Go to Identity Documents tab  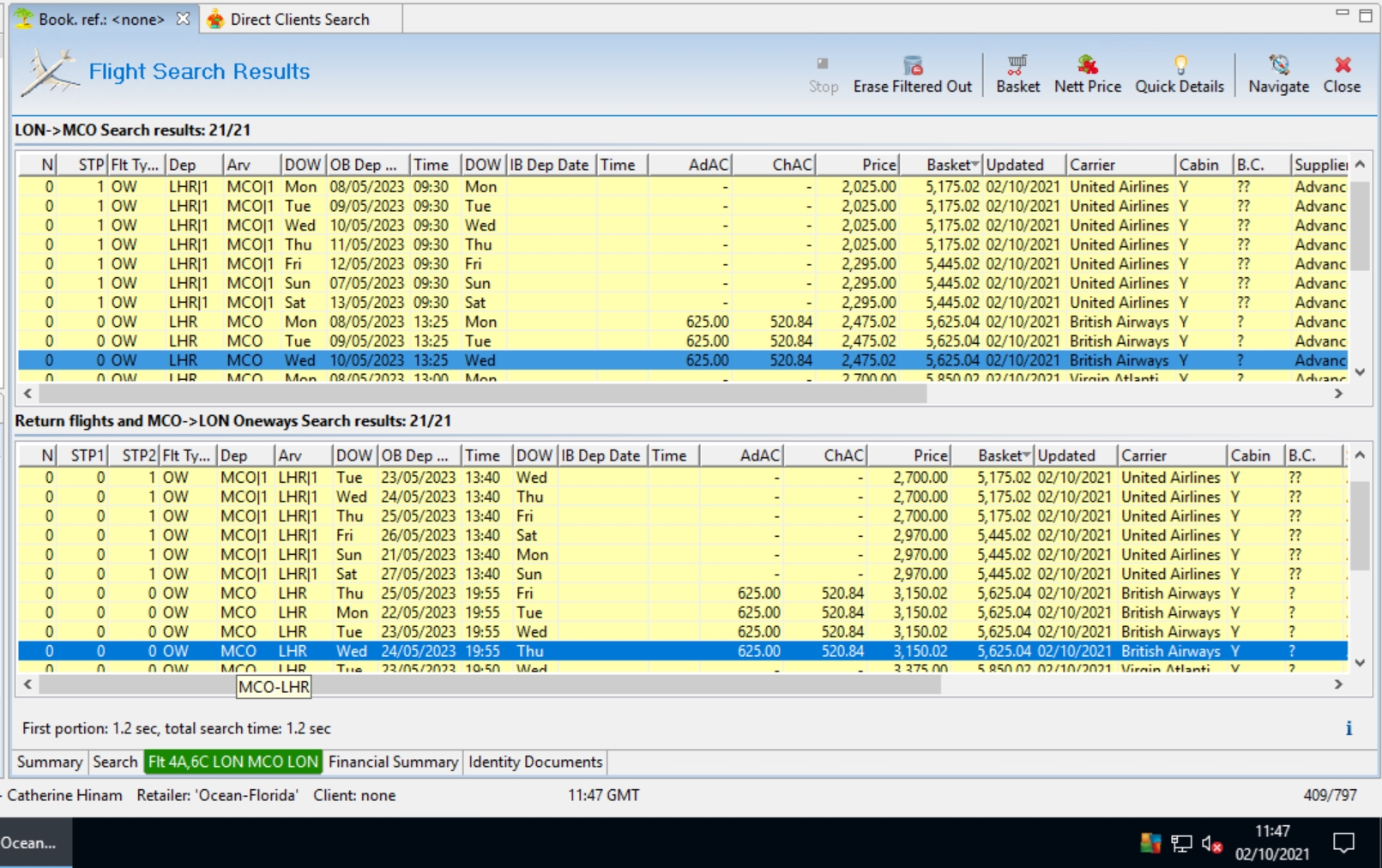(535, 762)
